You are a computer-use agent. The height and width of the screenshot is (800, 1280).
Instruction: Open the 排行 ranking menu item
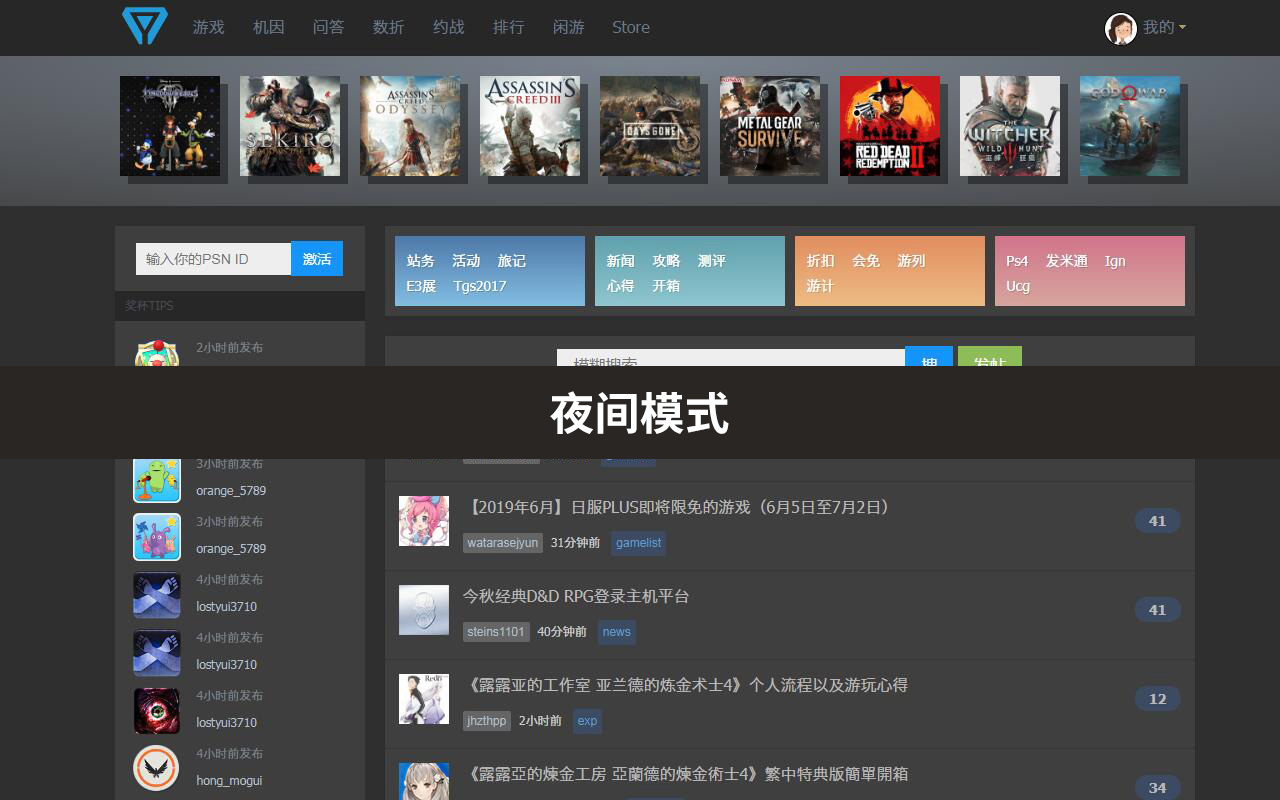[509, 27]
